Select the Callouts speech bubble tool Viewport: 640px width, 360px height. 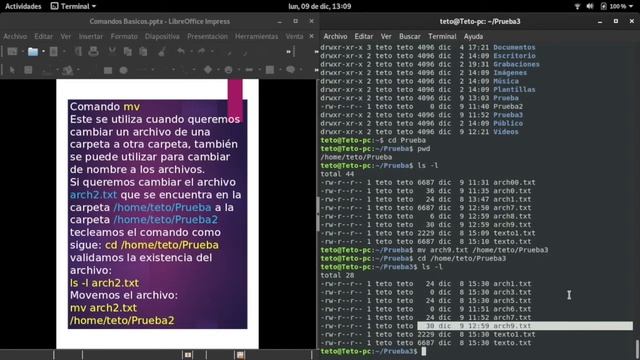(290, 70)
